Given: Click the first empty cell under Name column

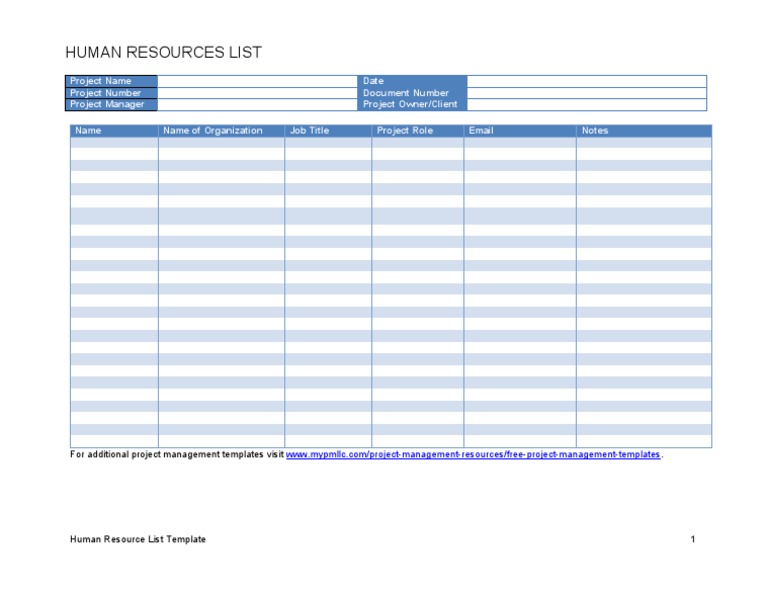Looking at the screenshot, I should 113,143.
